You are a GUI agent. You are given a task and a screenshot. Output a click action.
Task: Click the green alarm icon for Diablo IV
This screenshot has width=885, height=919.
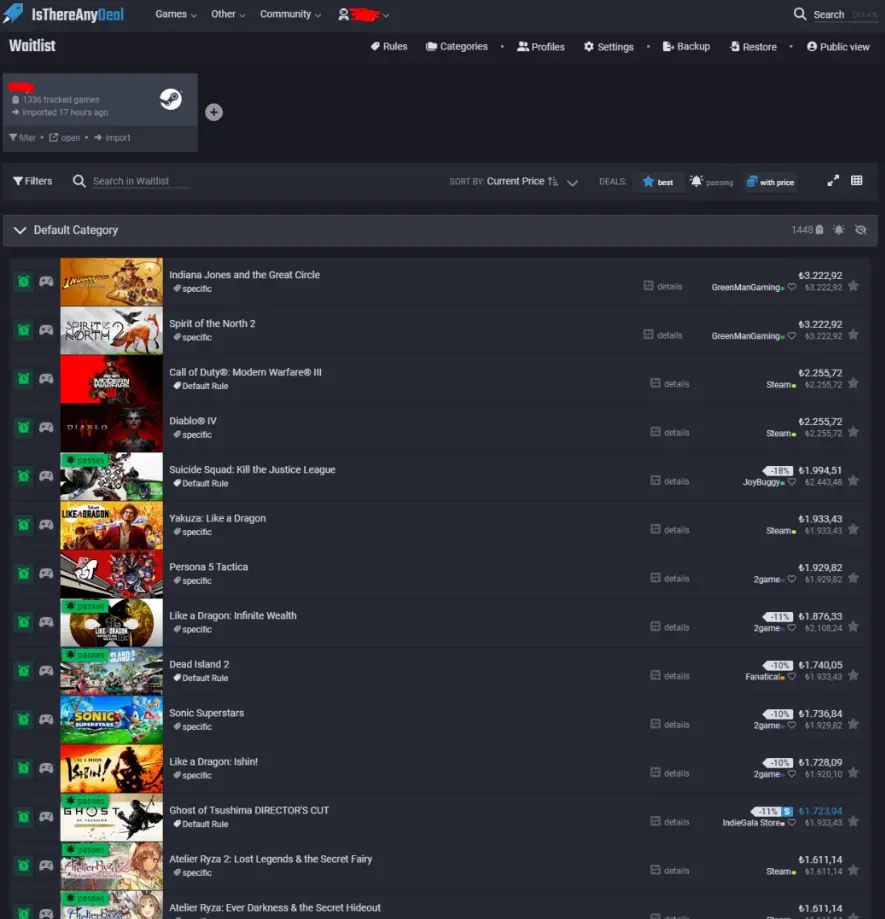tap(23, 427)
